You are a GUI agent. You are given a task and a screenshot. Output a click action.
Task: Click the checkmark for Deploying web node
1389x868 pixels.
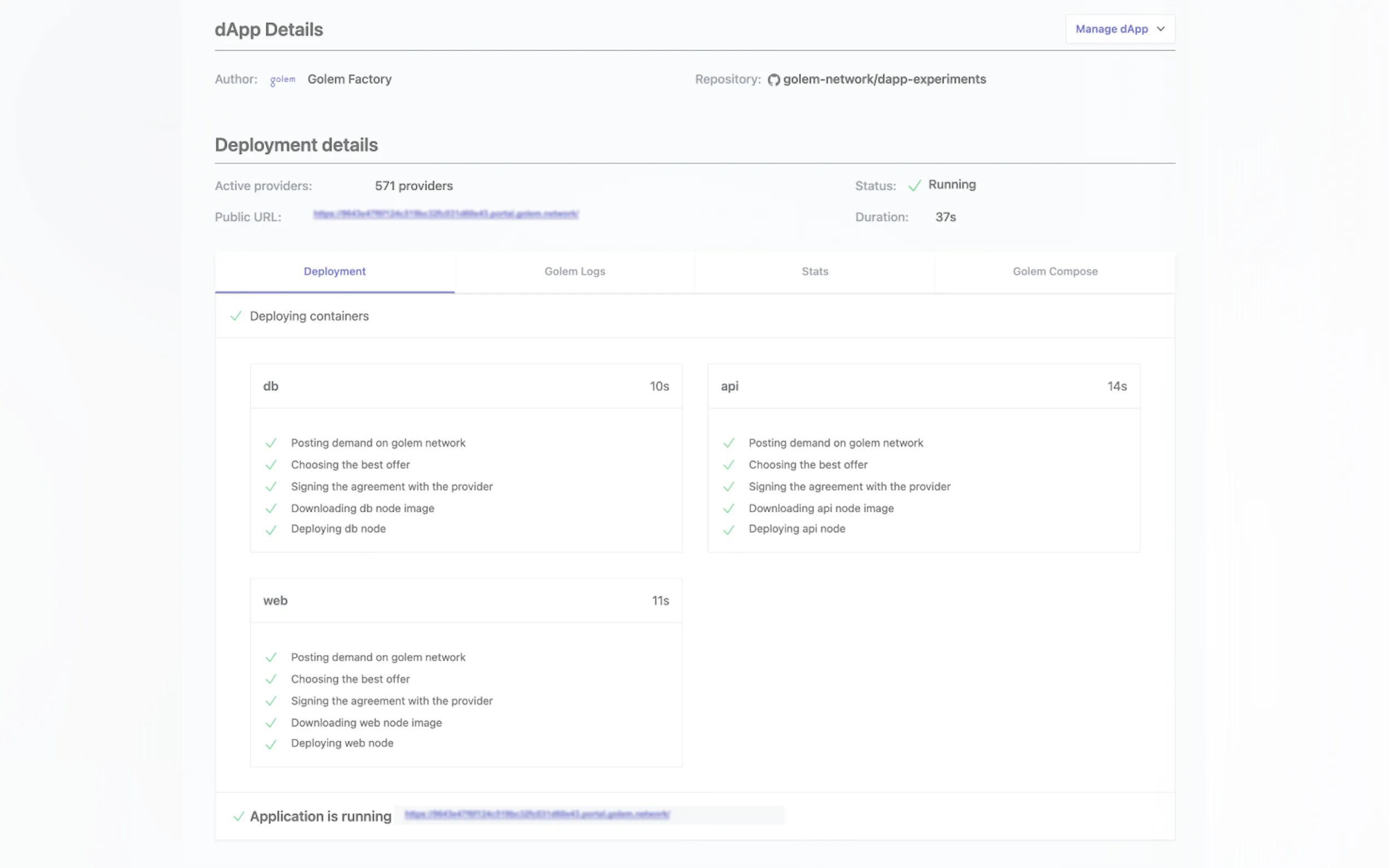(x=271, y=744)
